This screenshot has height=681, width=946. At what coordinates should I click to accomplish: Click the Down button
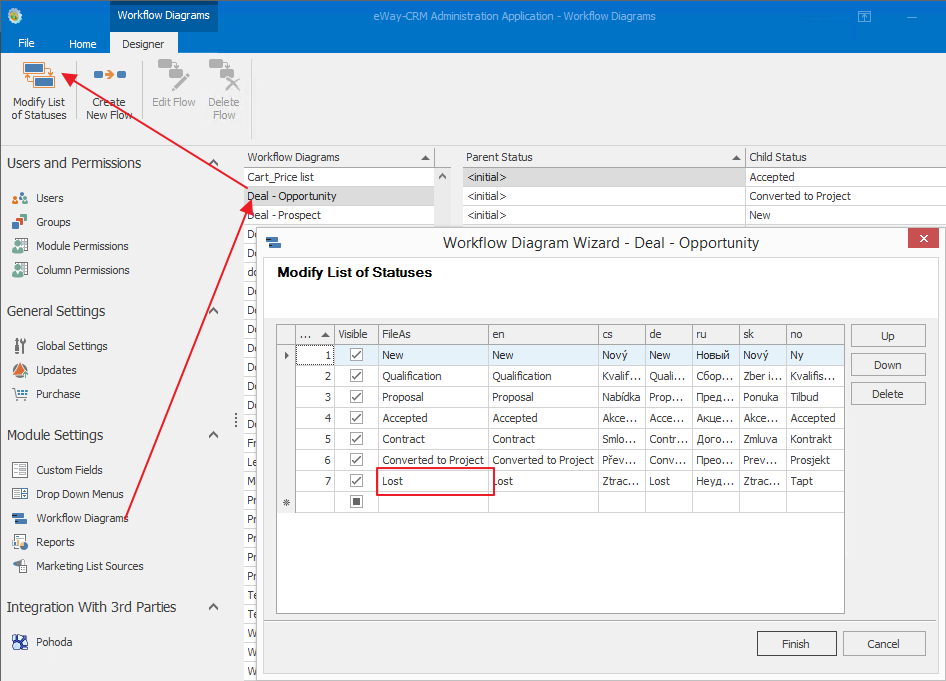[888, 365]
